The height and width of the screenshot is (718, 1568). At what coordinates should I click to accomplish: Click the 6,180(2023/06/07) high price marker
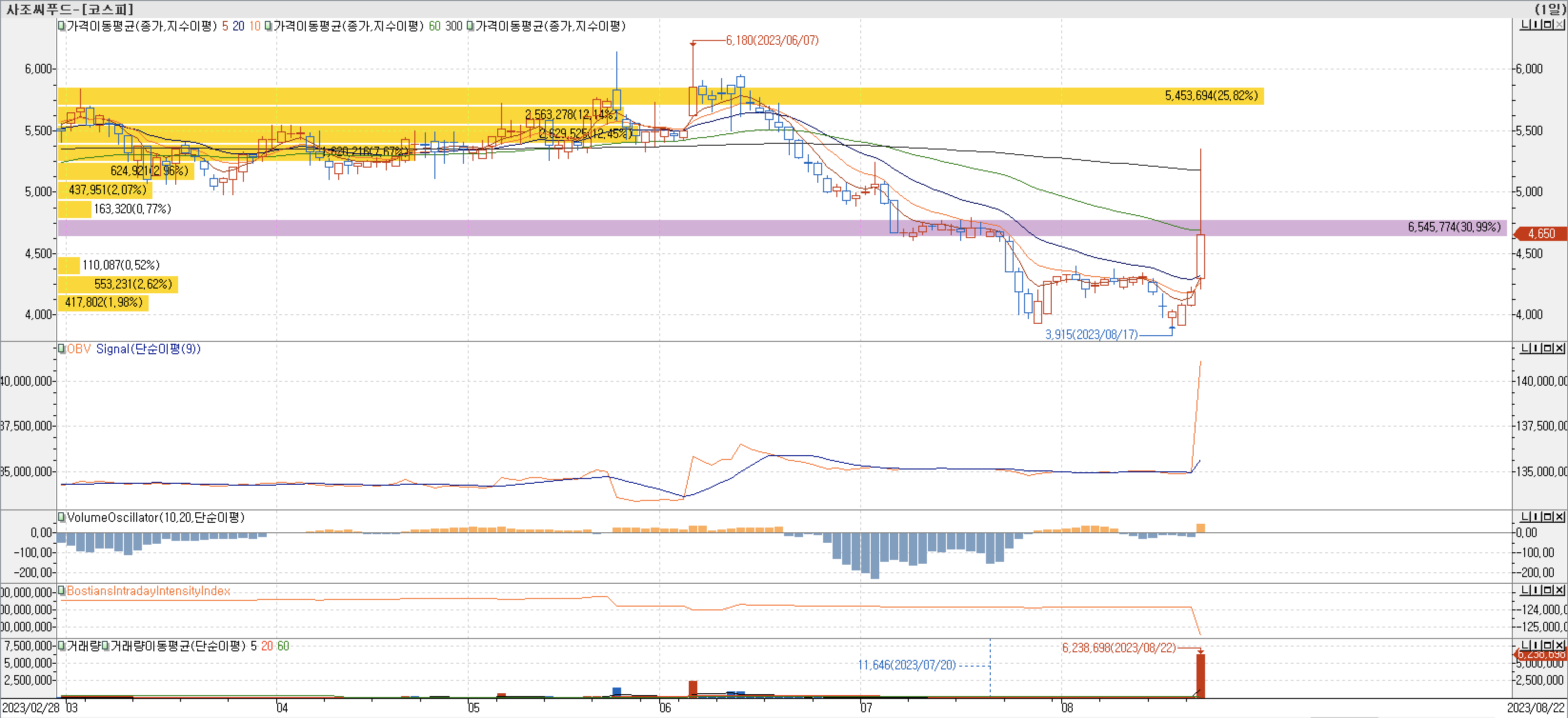coord(772,40)
